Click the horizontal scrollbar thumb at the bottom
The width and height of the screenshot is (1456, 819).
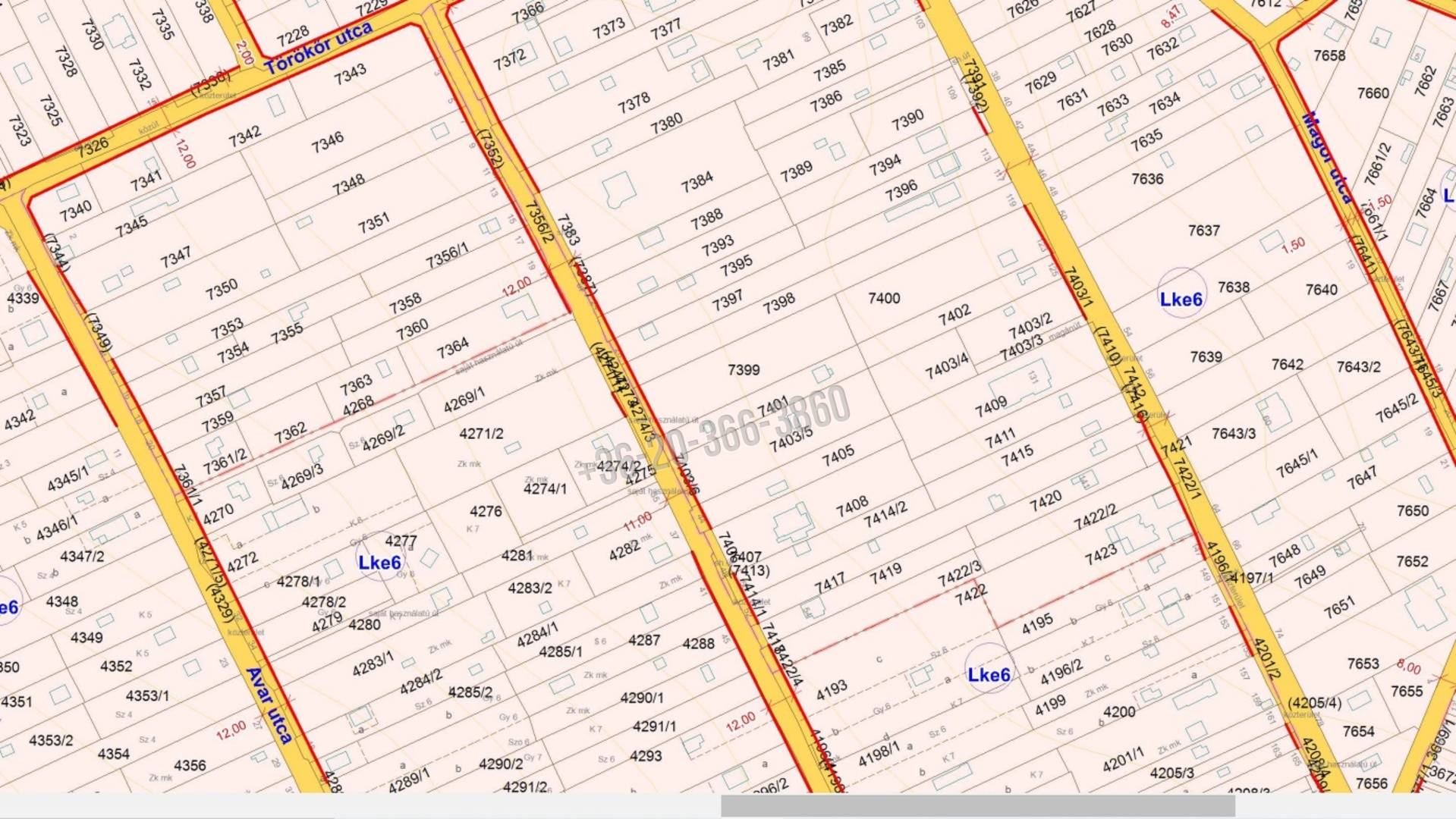point(977,806)
